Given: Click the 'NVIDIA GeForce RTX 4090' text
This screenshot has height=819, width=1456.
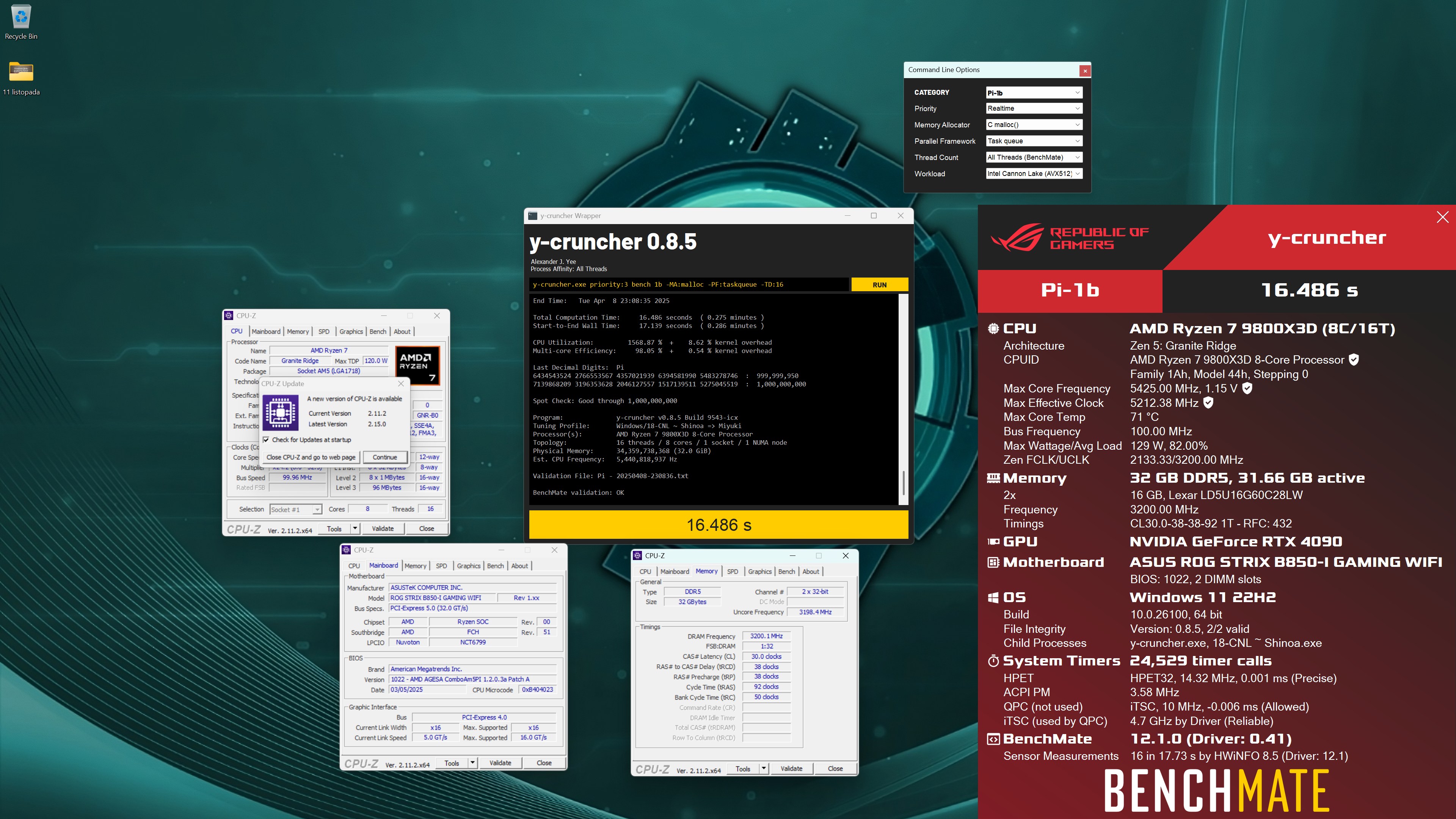Looking at the screenshot, I should point(1236,541).
